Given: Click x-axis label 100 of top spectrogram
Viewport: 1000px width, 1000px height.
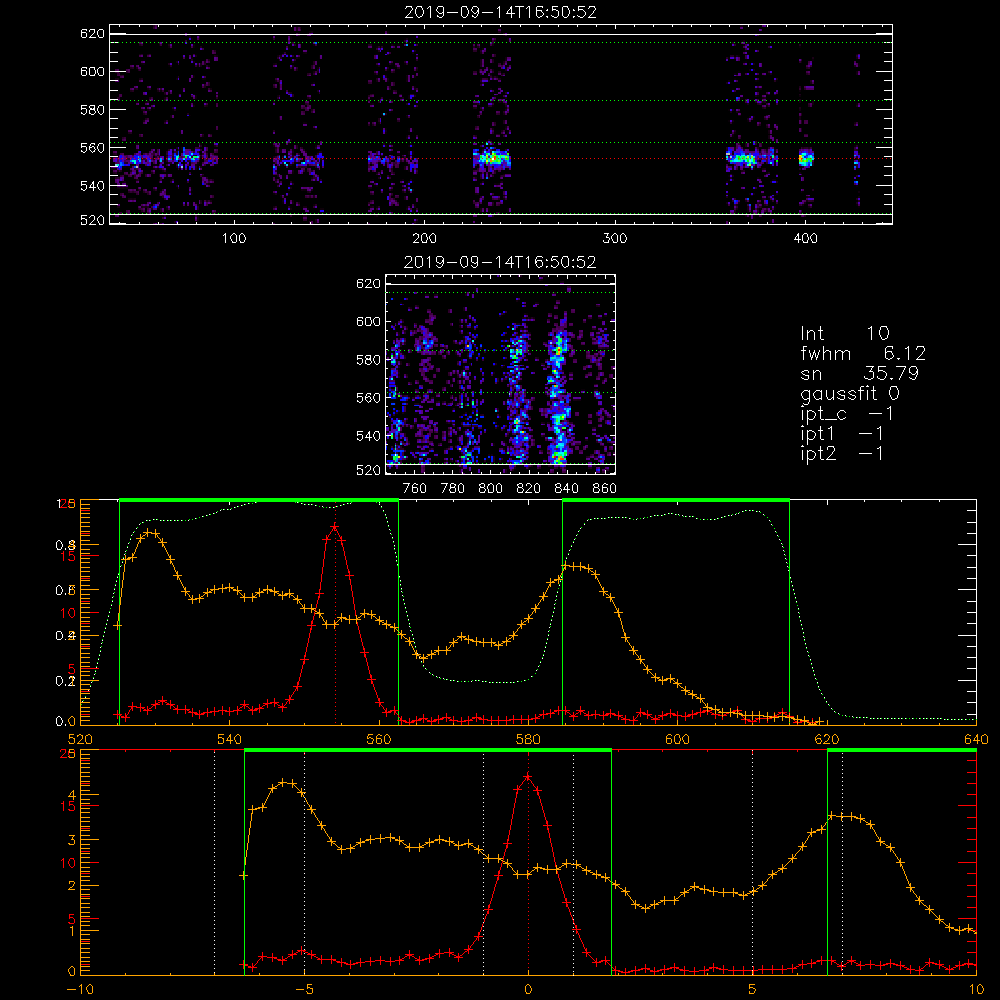Looking at the screenshot, I should point(234,238).
